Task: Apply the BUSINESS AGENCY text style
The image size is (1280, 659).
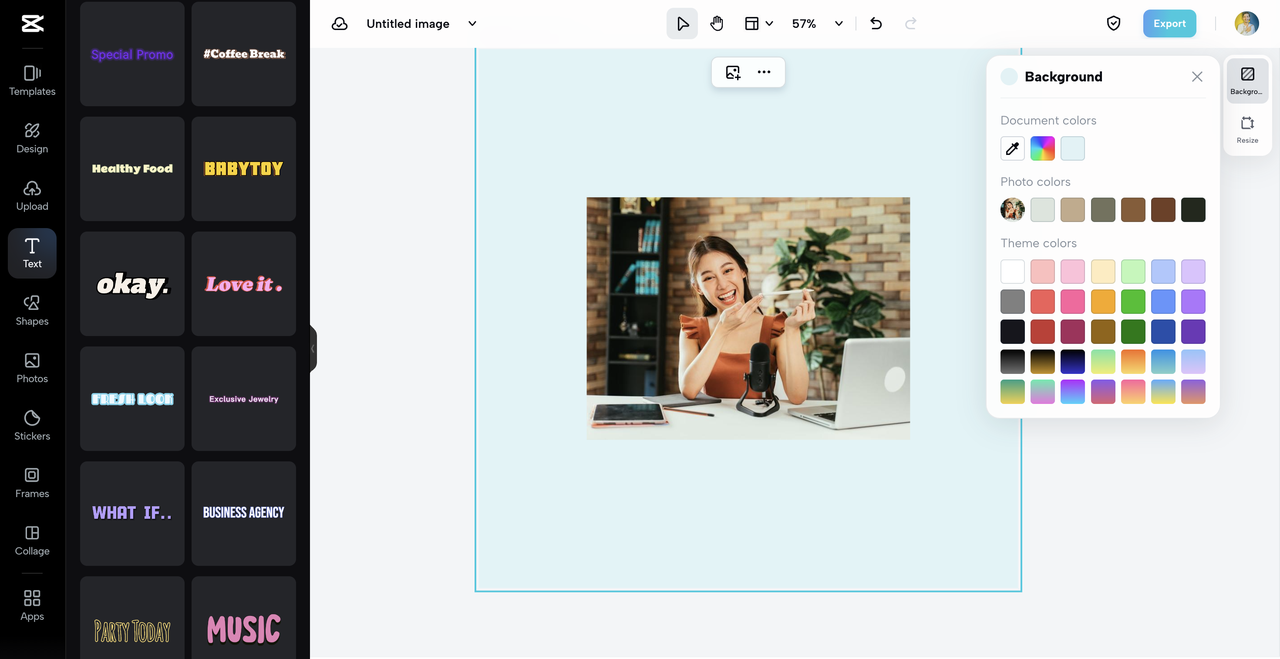Action: click(x=244, y=514)
